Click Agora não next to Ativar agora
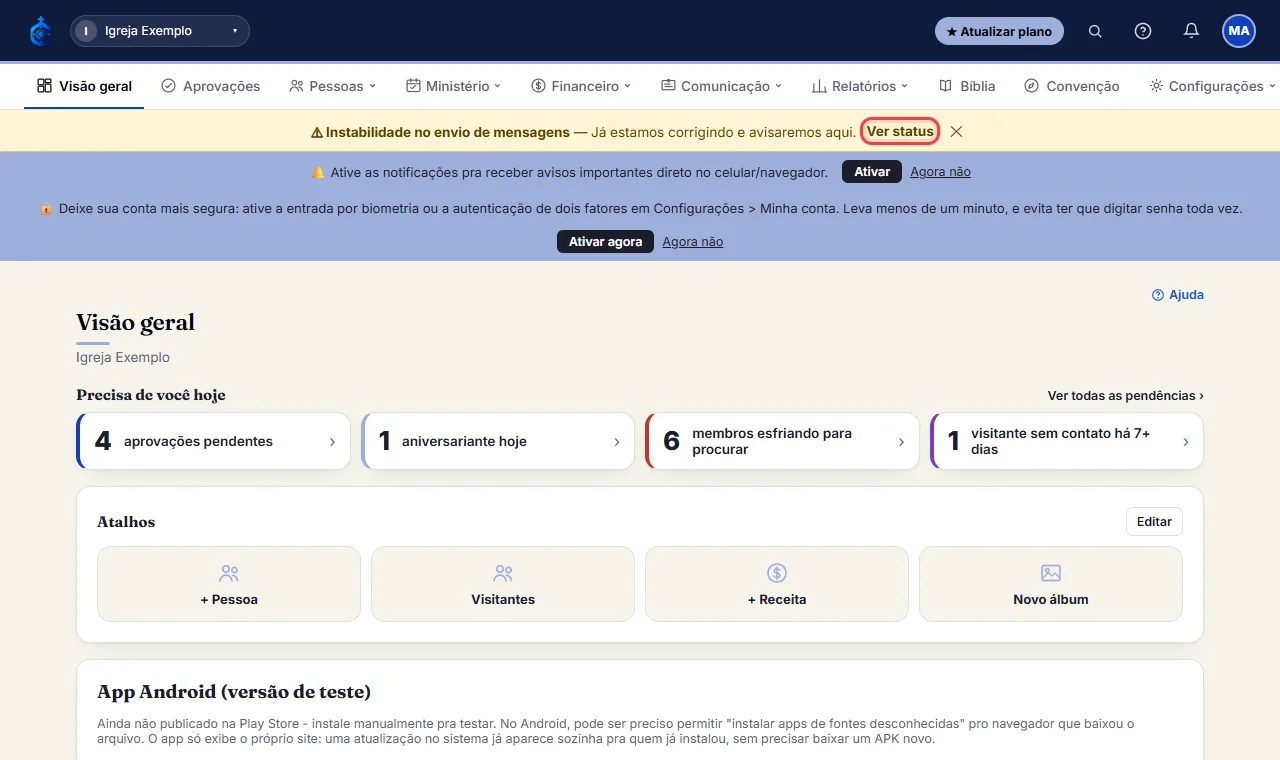Viewport: 1280px width, 760px height. coord(692,242)
